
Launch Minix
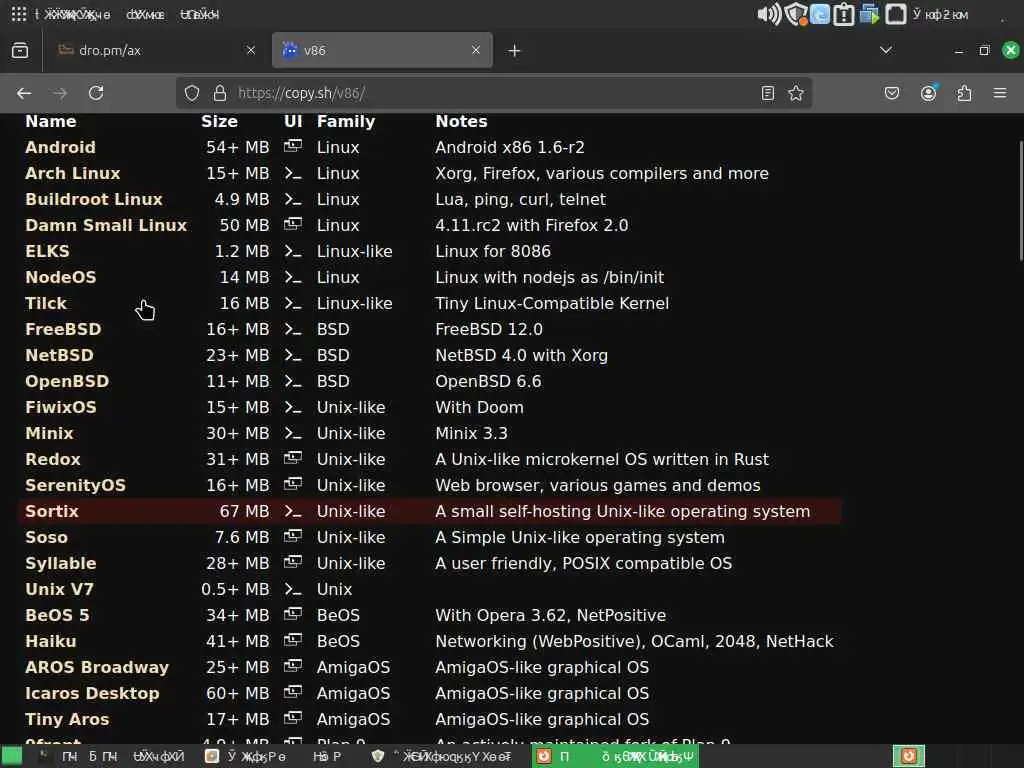coord(49,434)
